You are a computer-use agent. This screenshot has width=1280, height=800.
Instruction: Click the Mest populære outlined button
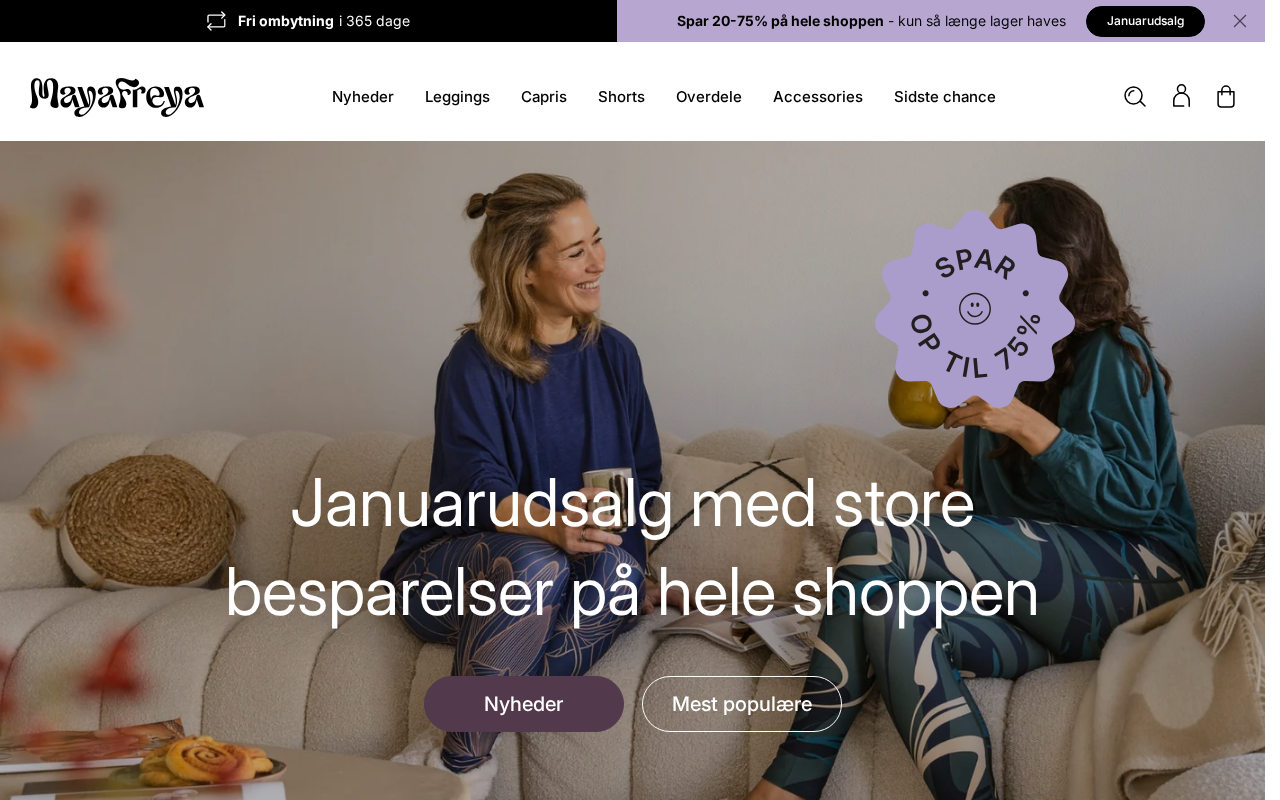[742, 704]
